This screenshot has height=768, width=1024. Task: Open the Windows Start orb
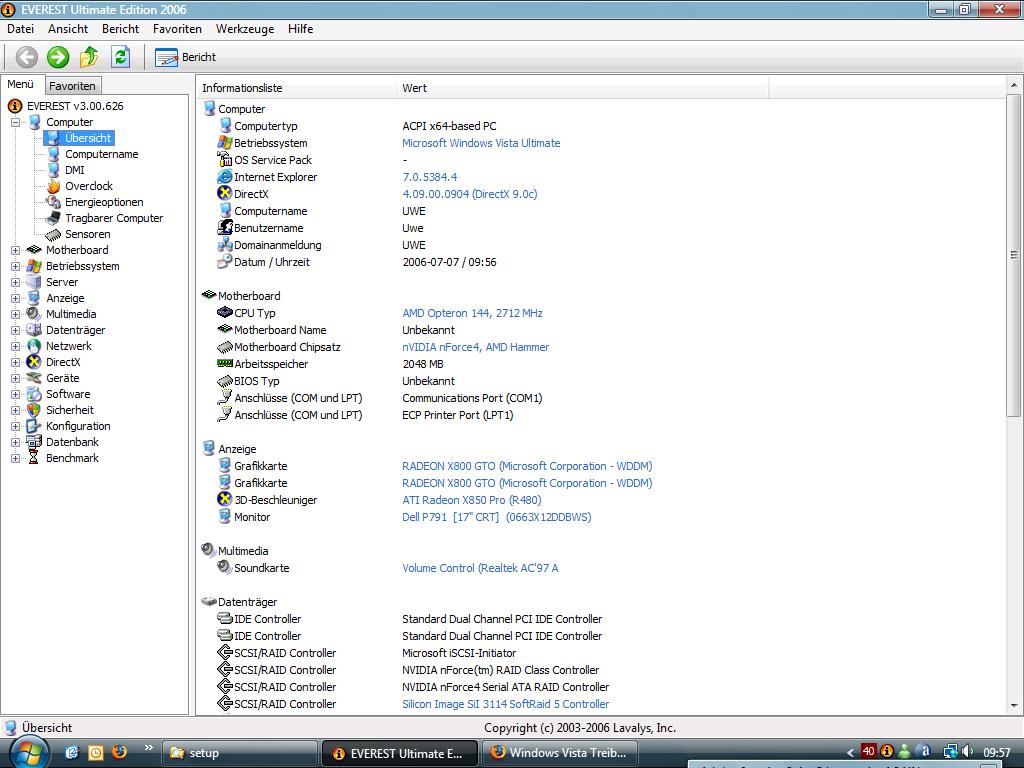pos(29,753)
